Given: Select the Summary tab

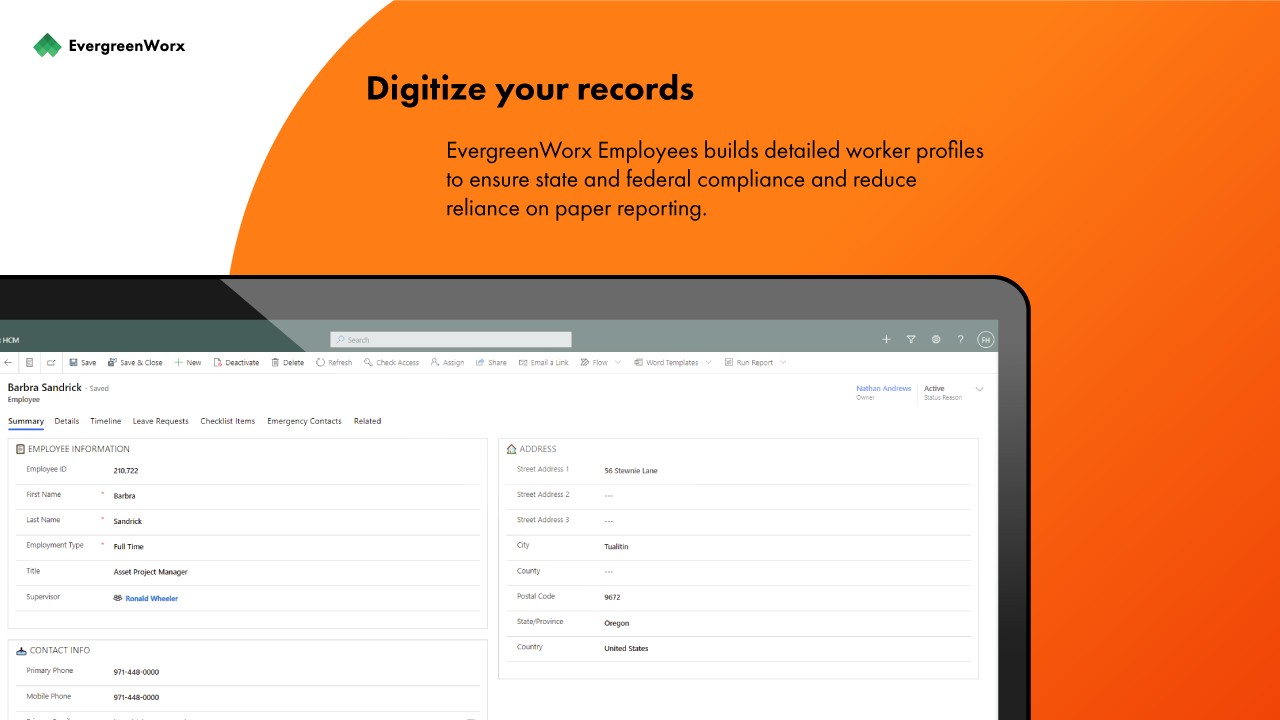Looking at the screenshot, I should [26, 421].
